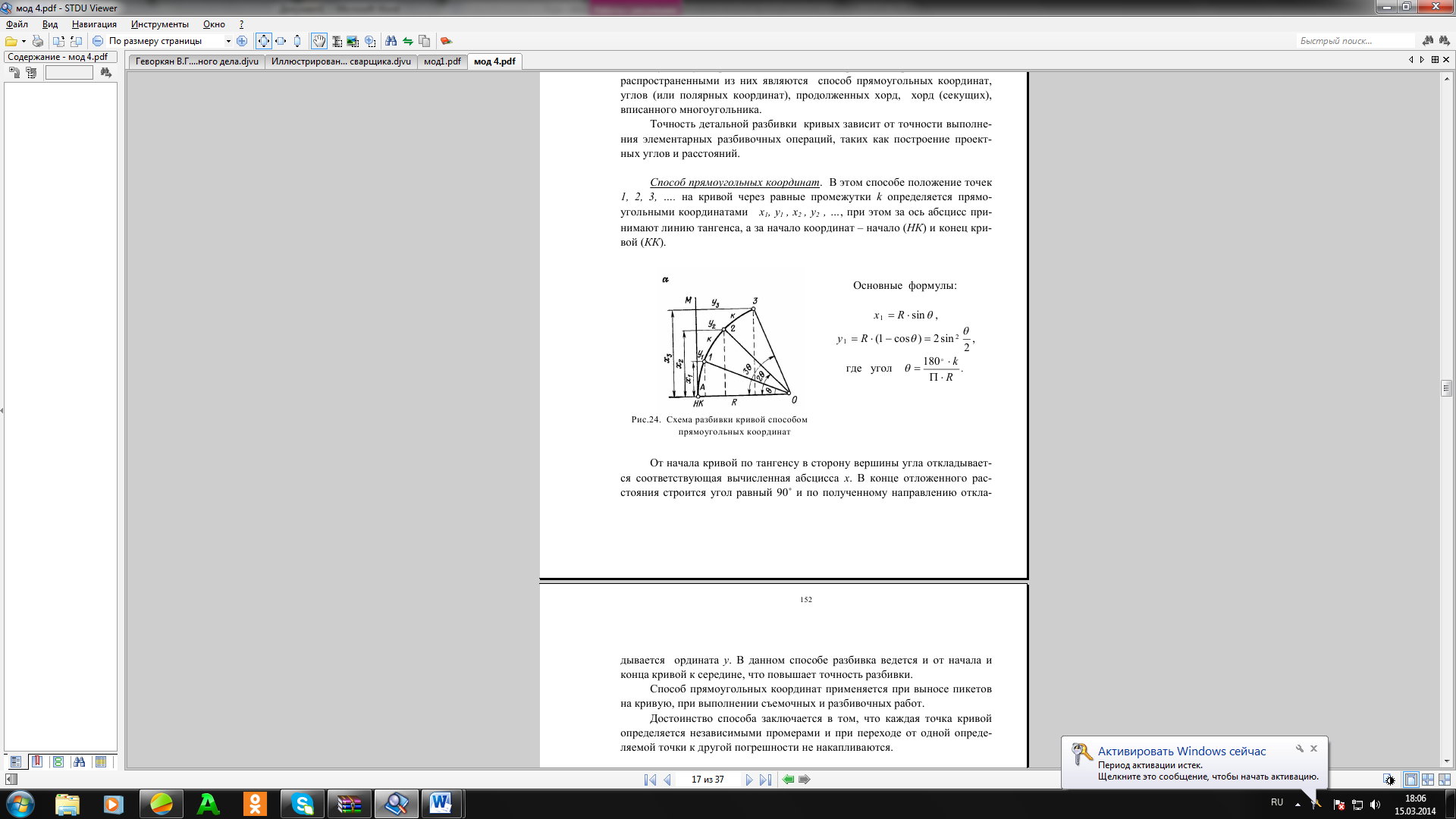1456x819 pixels.
Task: Navigate forward with gray arrow
Action: (x=805, y=780)
